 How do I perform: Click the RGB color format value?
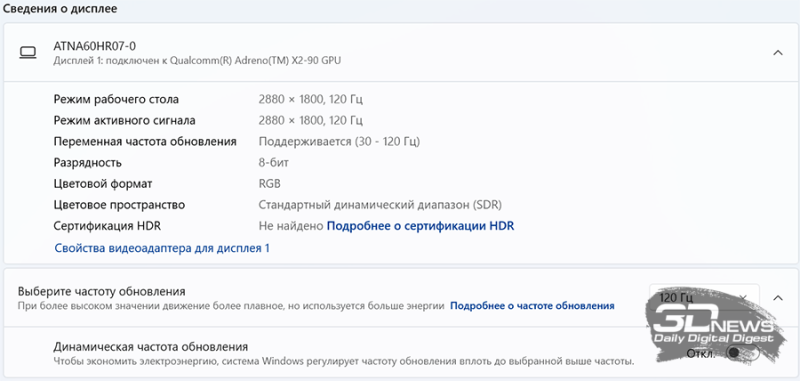point(269,184)
